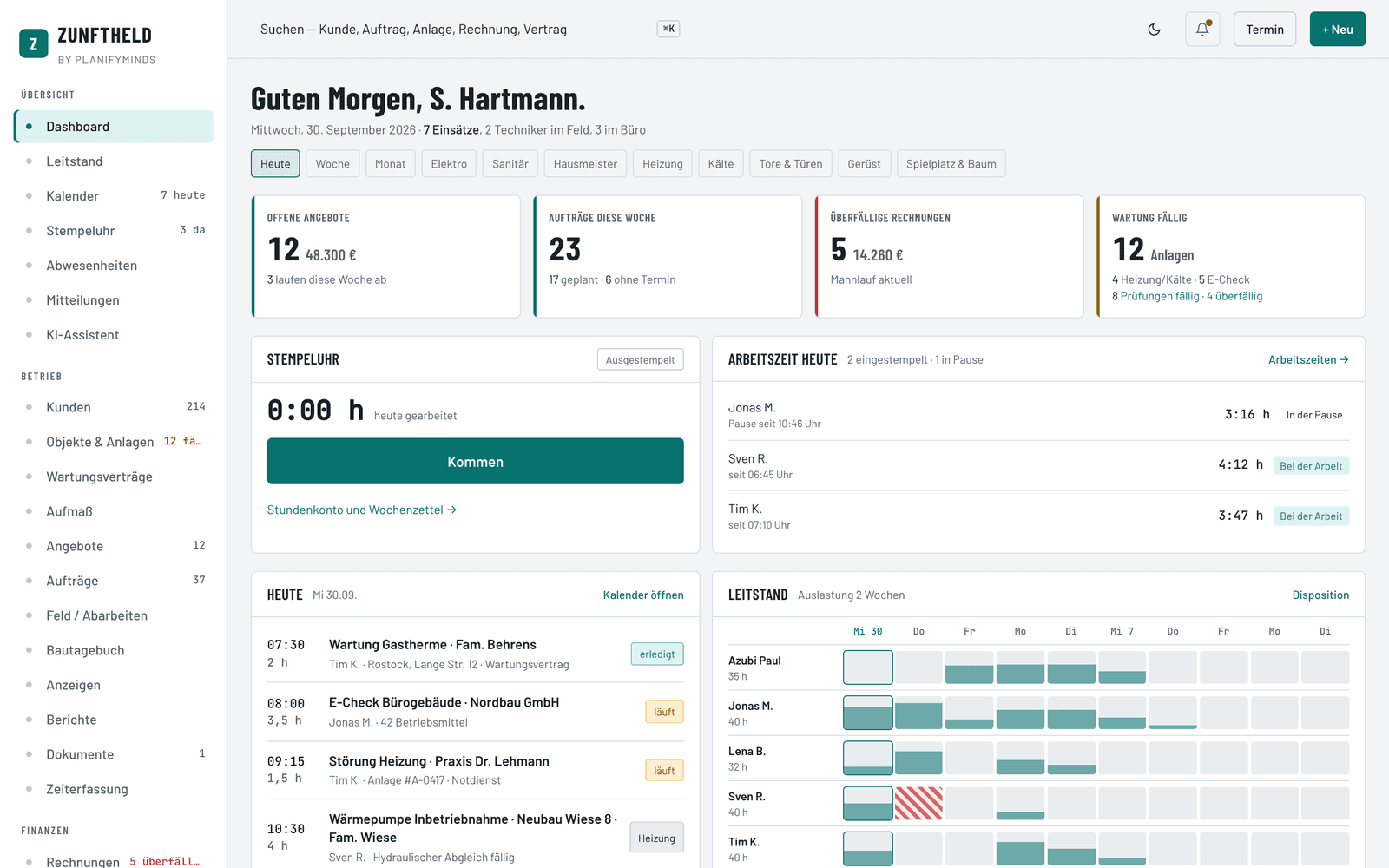This screenshot has height=868, width=1389.
Task: Open Objekte & Anlagen in the sidebar
Action: [x=114, y=442]
